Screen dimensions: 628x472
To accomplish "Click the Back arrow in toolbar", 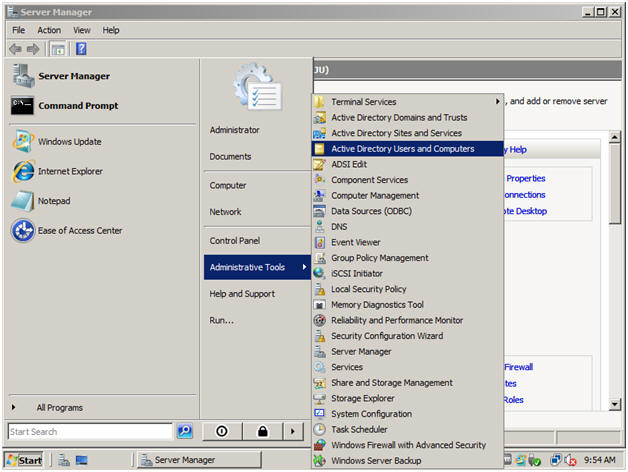I will pos(15,49).
